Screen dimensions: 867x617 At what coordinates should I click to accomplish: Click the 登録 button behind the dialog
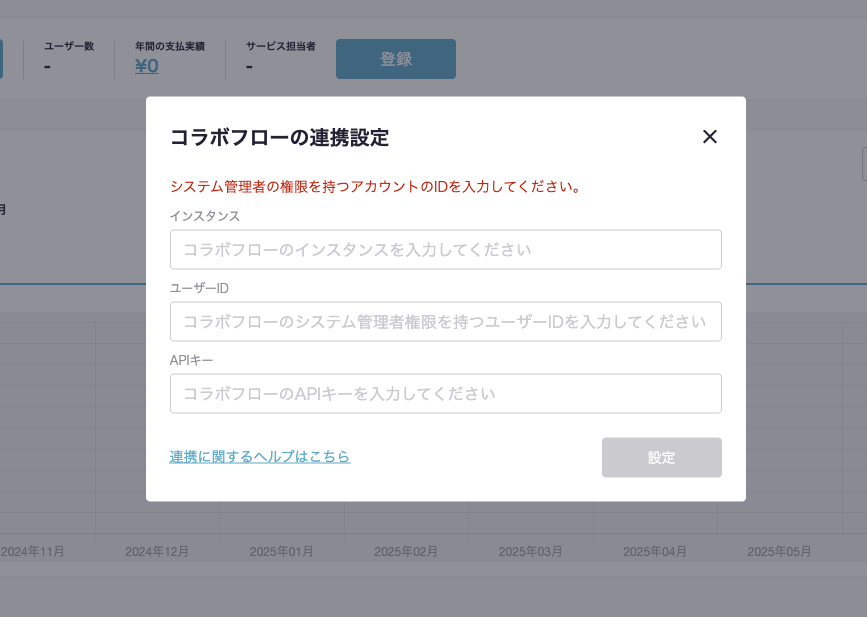[x=396, y=59]
